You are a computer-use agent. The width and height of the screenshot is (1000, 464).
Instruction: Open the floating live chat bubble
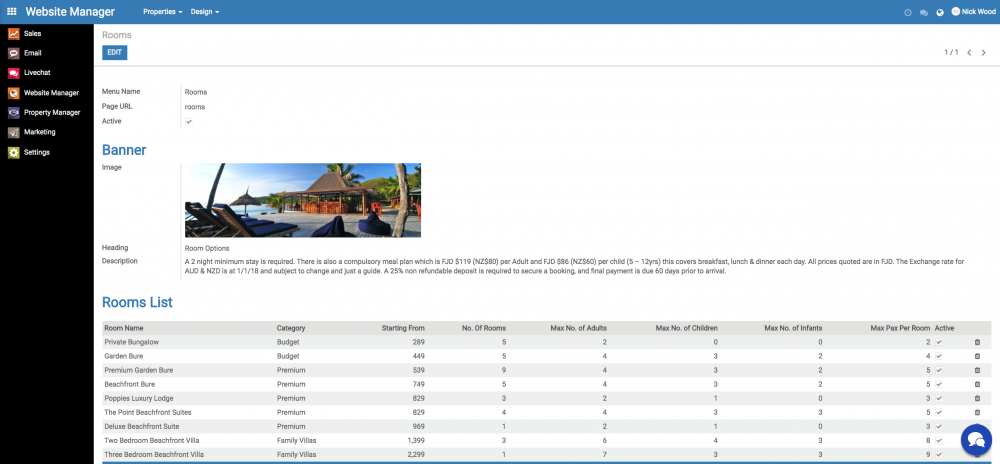pos(976,439)
